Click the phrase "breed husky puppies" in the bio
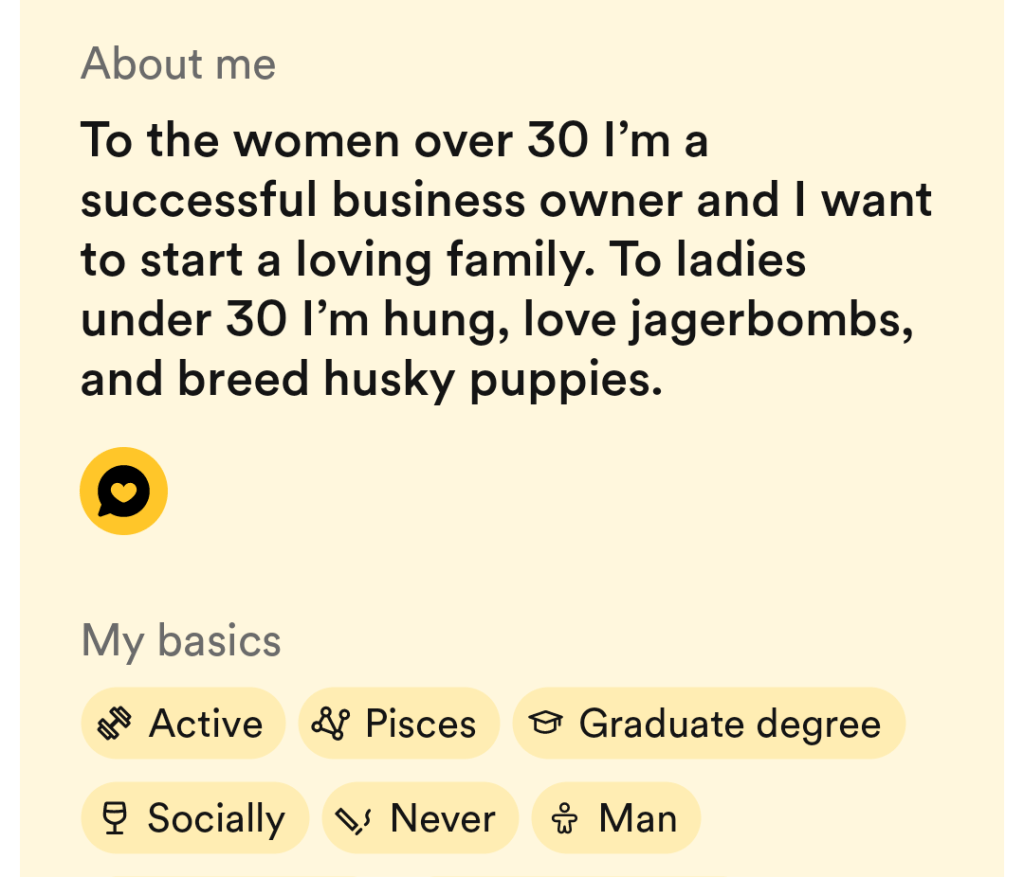The width and height of the screenshot is (1024, 877). click(420, 381)
